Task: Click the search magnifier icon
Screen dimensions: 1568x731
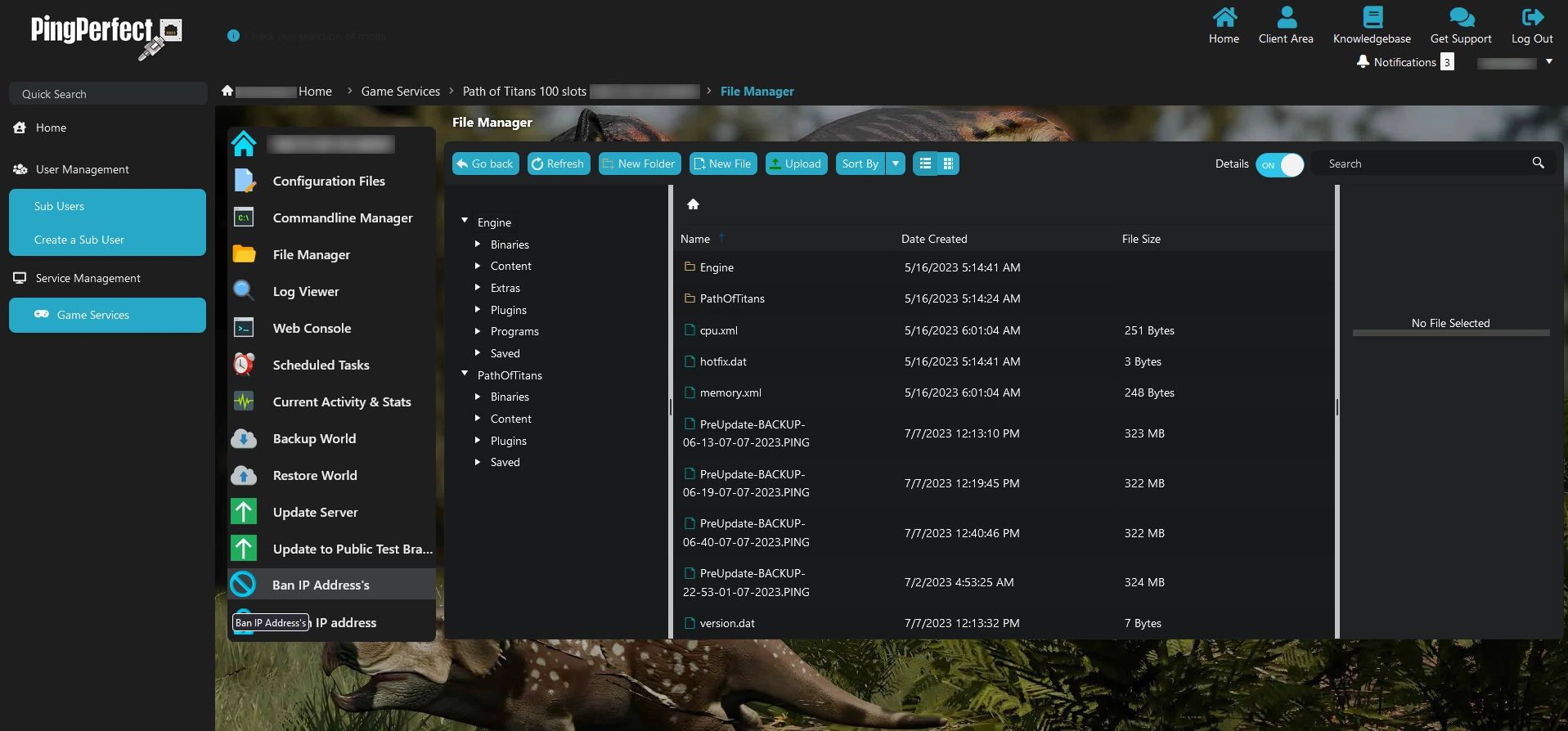Action: [1538, 164]
